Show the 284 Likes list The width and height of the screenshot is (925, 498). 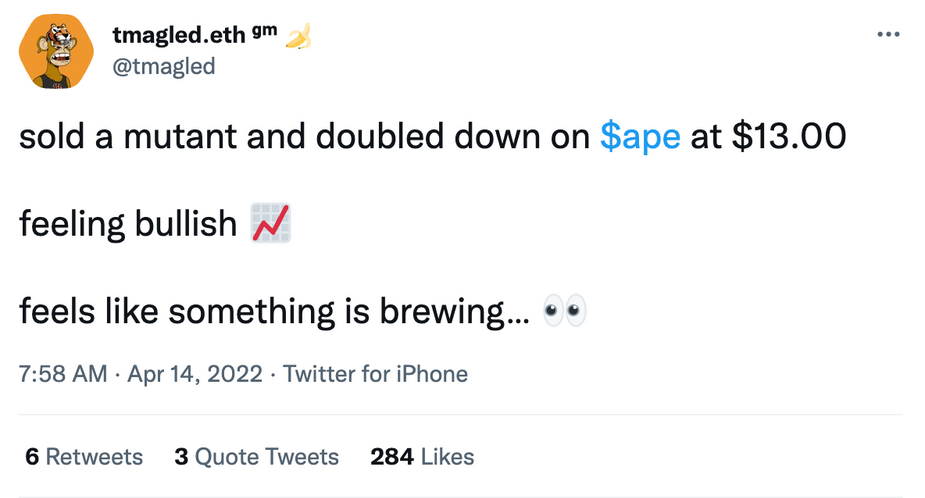coord(422,457)
